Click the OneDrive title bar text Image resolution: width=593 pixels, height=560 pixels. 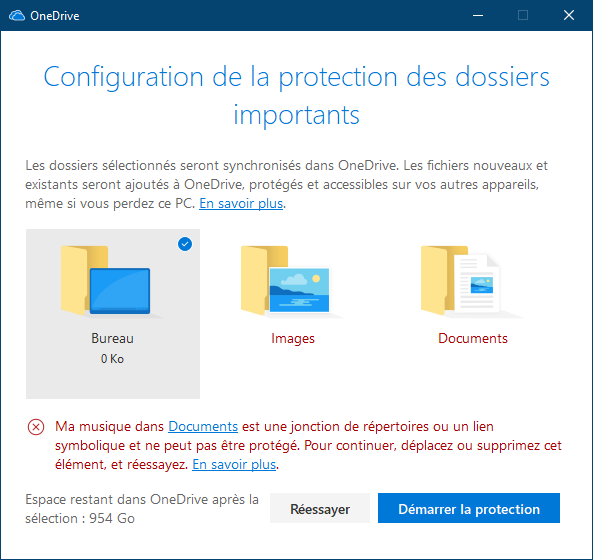tap(55, 16)
